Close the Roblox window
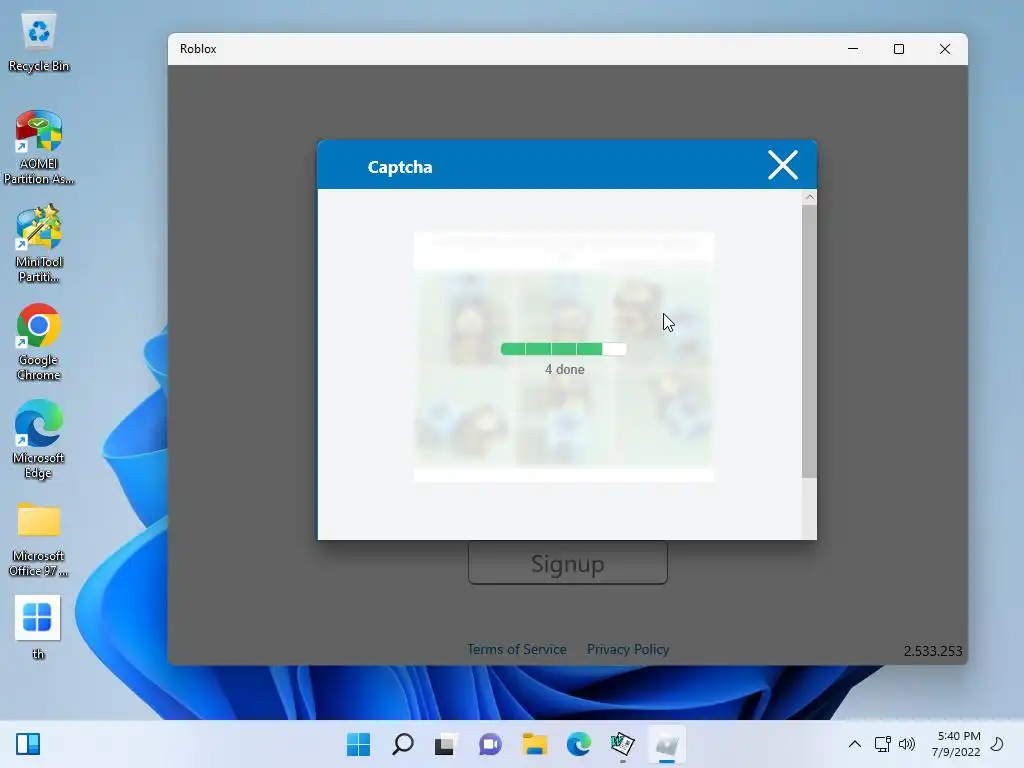1024x768 pixels. click(x=944, y=49)
